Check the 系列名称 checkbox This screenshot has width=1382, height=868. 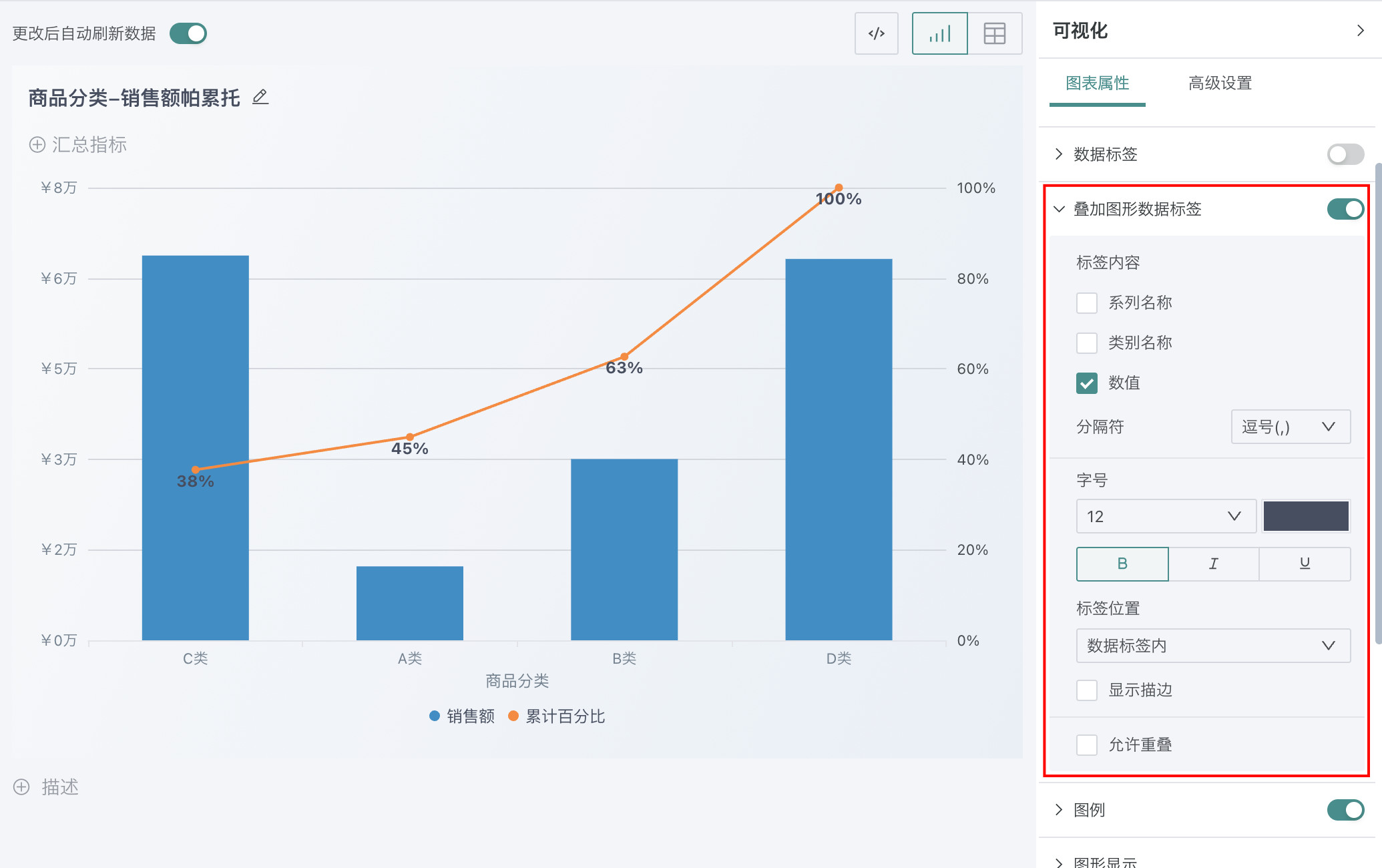click(1086, 303)
